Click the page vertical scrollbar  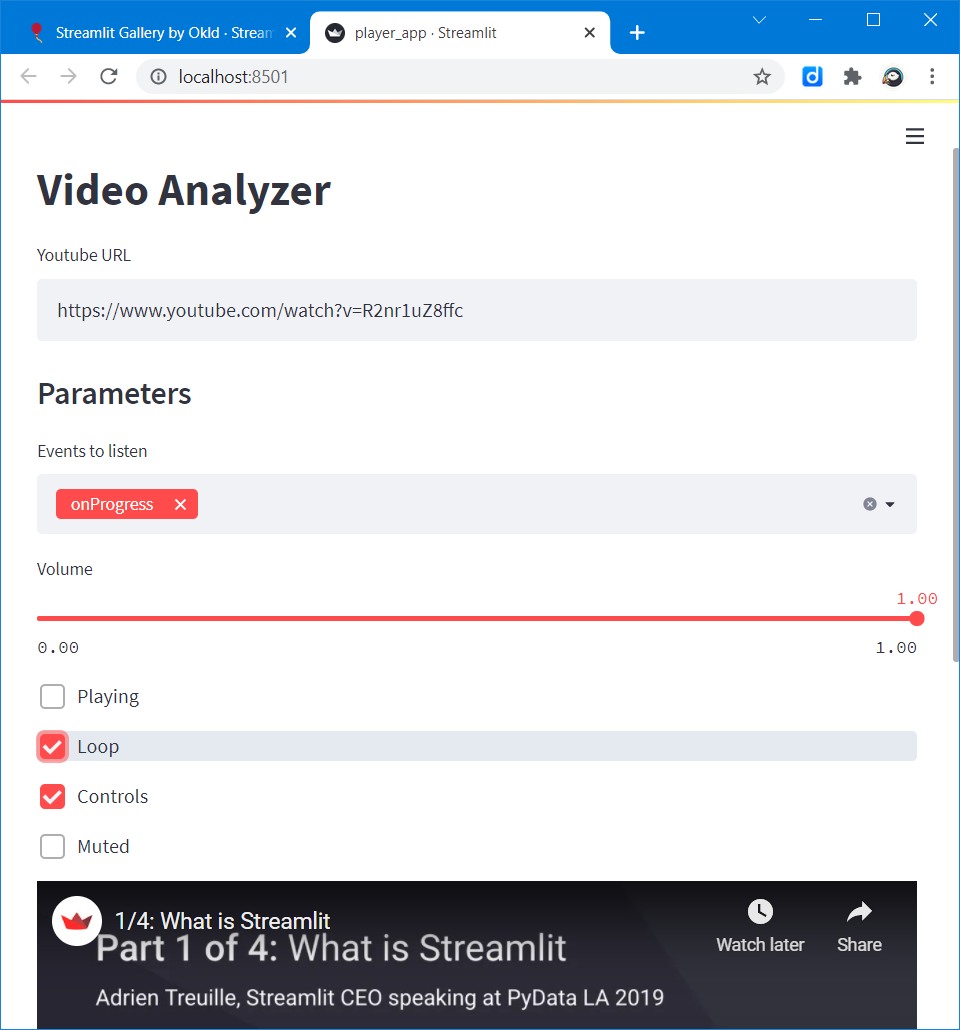pos(956,405)
